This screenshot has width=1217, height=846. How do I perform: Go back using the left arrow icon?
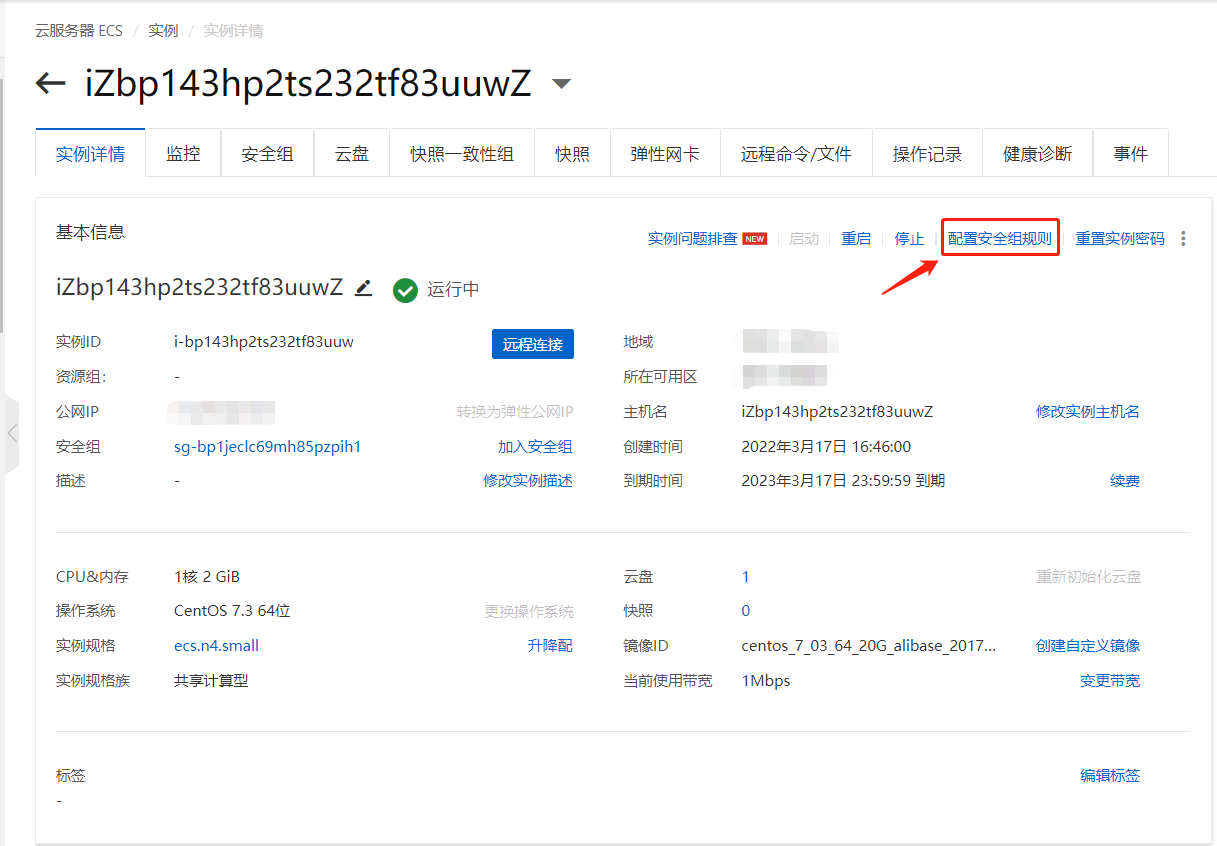[50, 83]
